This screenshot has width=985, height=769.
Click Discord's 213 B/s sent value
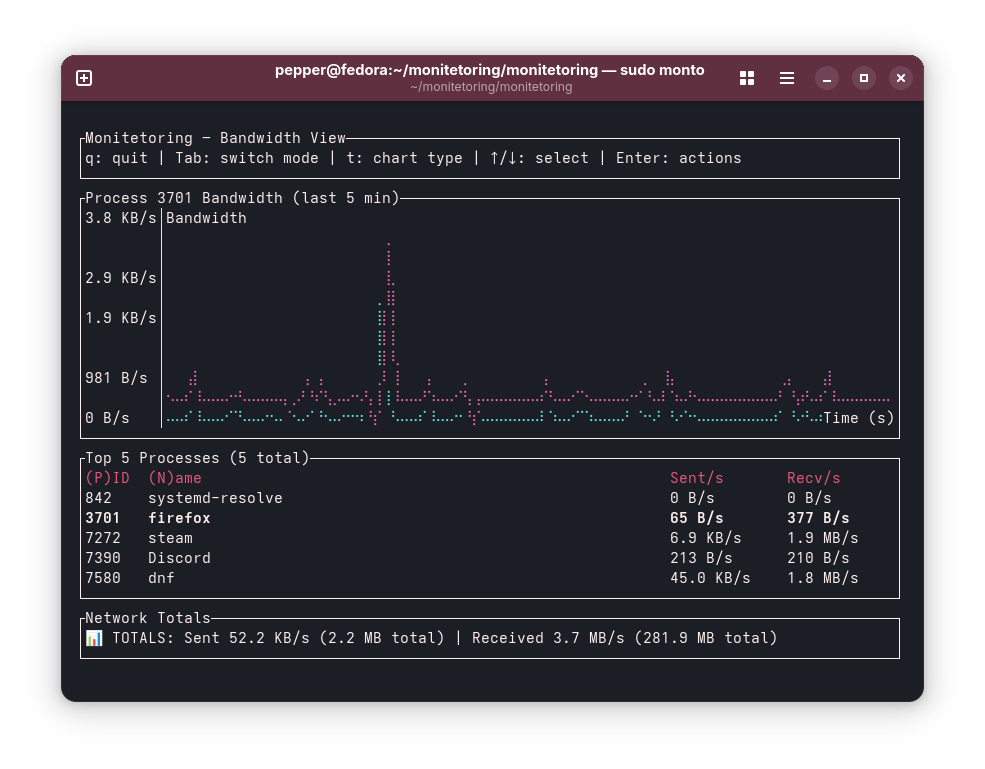(x=701, y=559)
